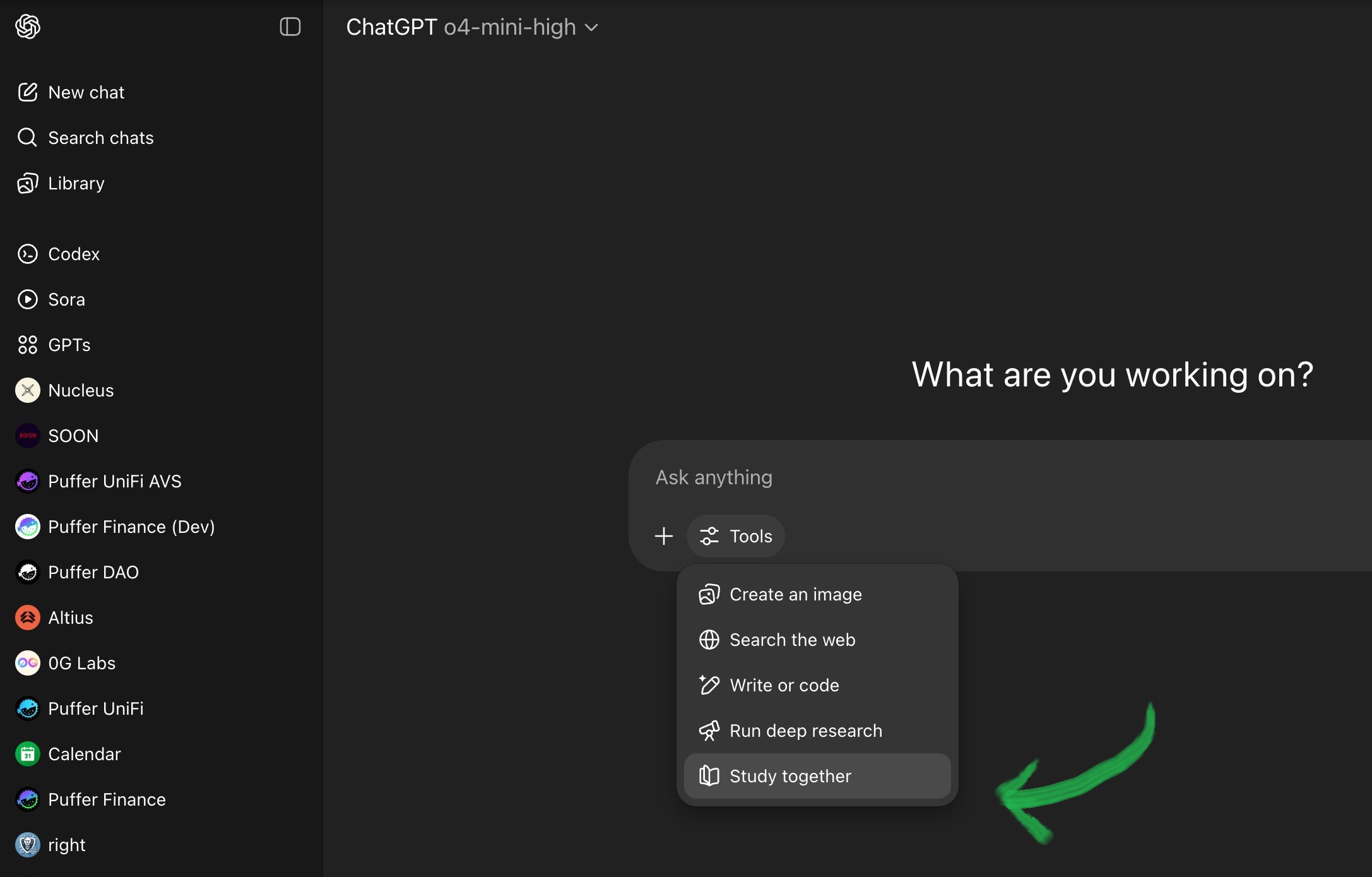Click the plus attach icon in composer
Screen dimensions: 1372x877
664,536
